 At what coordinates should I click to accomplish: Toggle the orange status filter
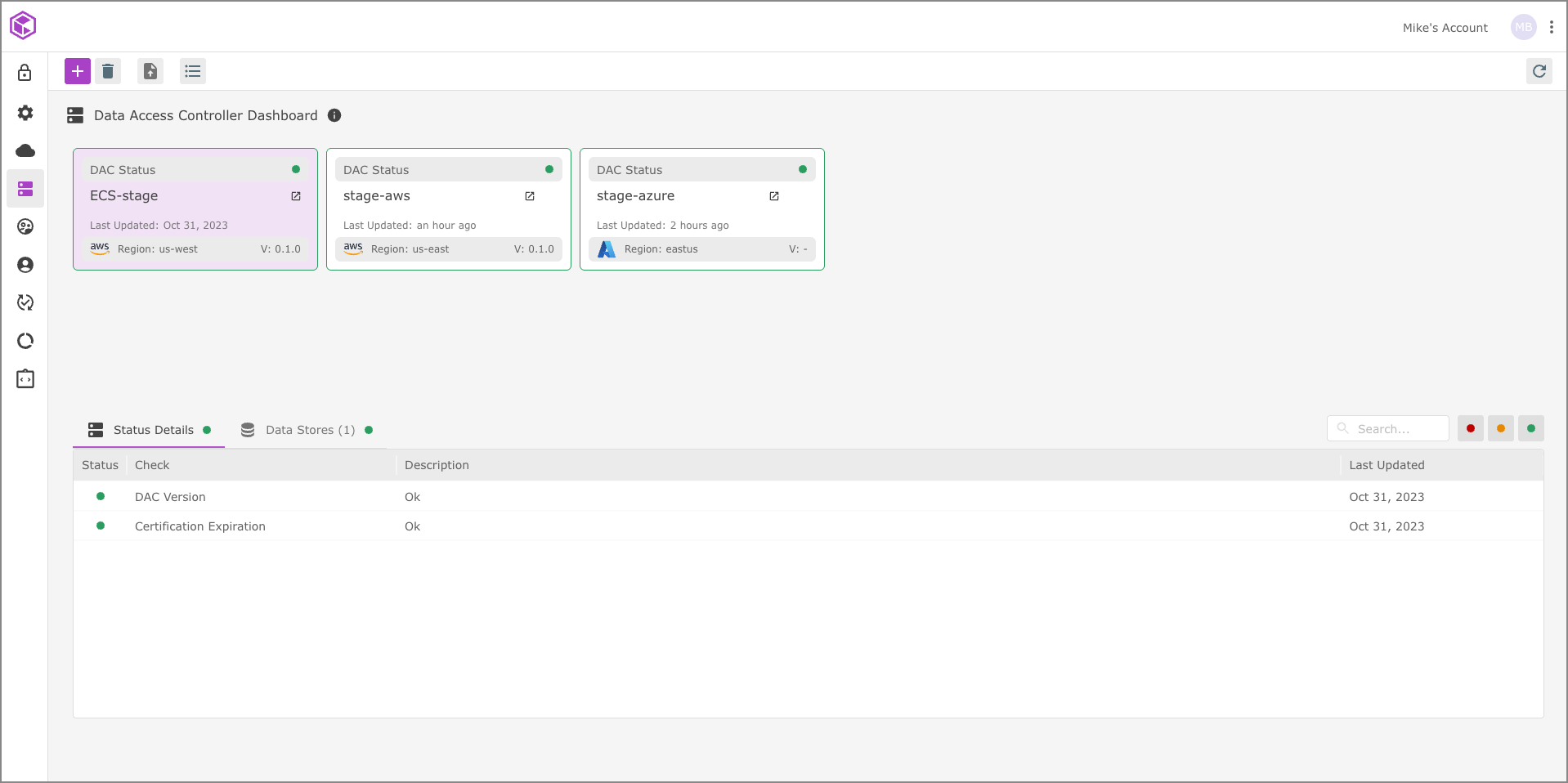(x=1500, y=428)
